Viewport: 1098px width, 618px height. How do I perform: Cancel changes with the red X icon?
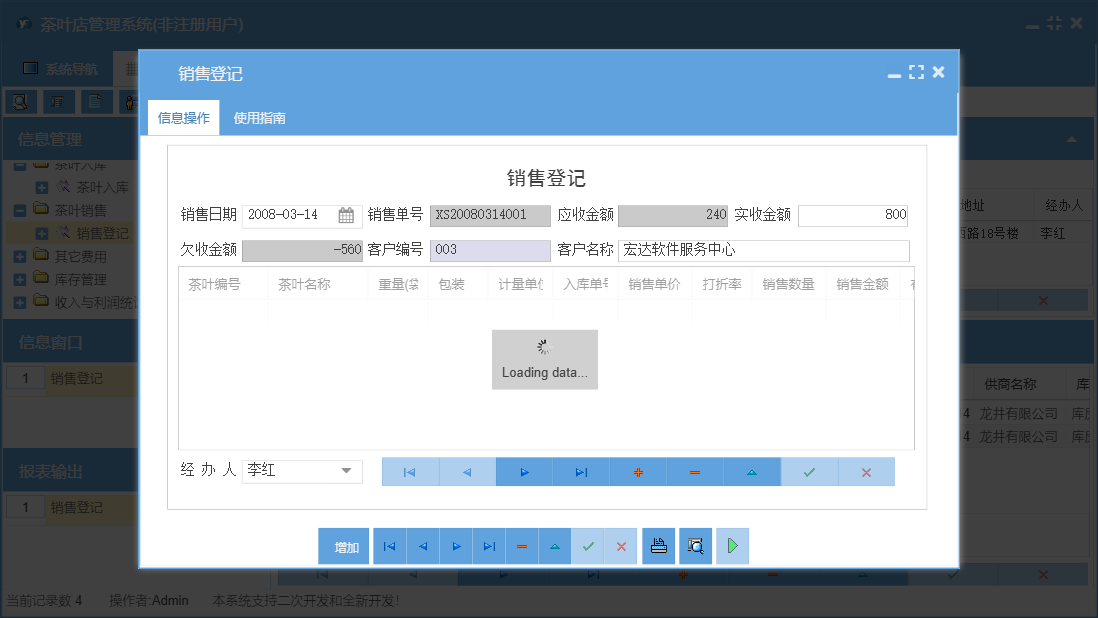866,471
